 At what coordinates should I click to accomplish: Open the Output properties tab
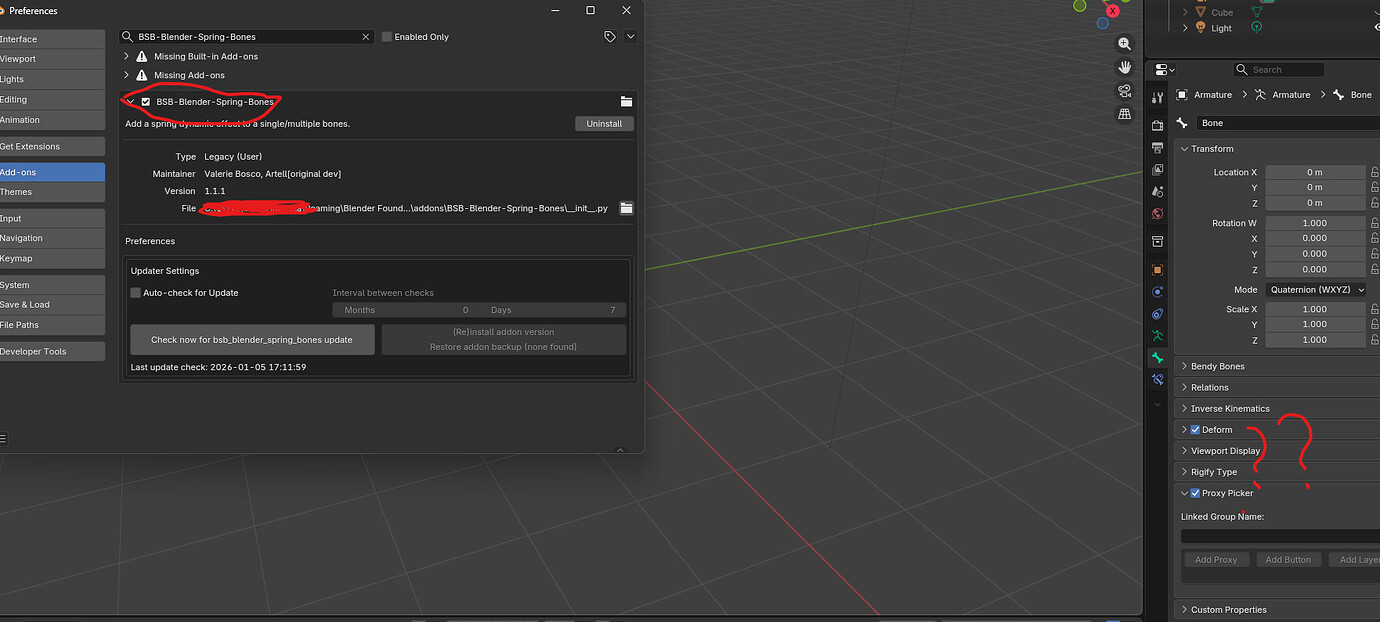pyautogui.click(x=1157, y=147)
